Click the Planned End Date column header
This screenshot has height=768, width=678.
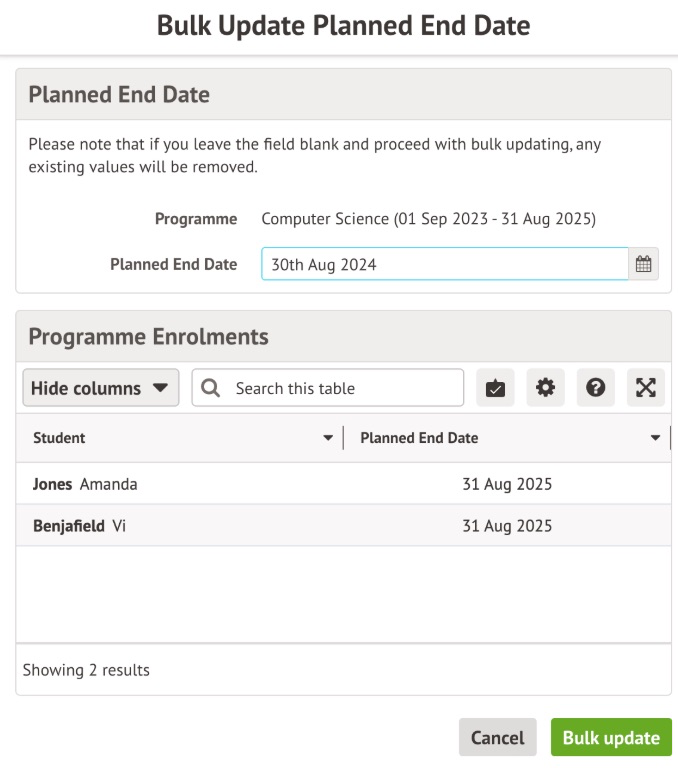coord(419,438)
